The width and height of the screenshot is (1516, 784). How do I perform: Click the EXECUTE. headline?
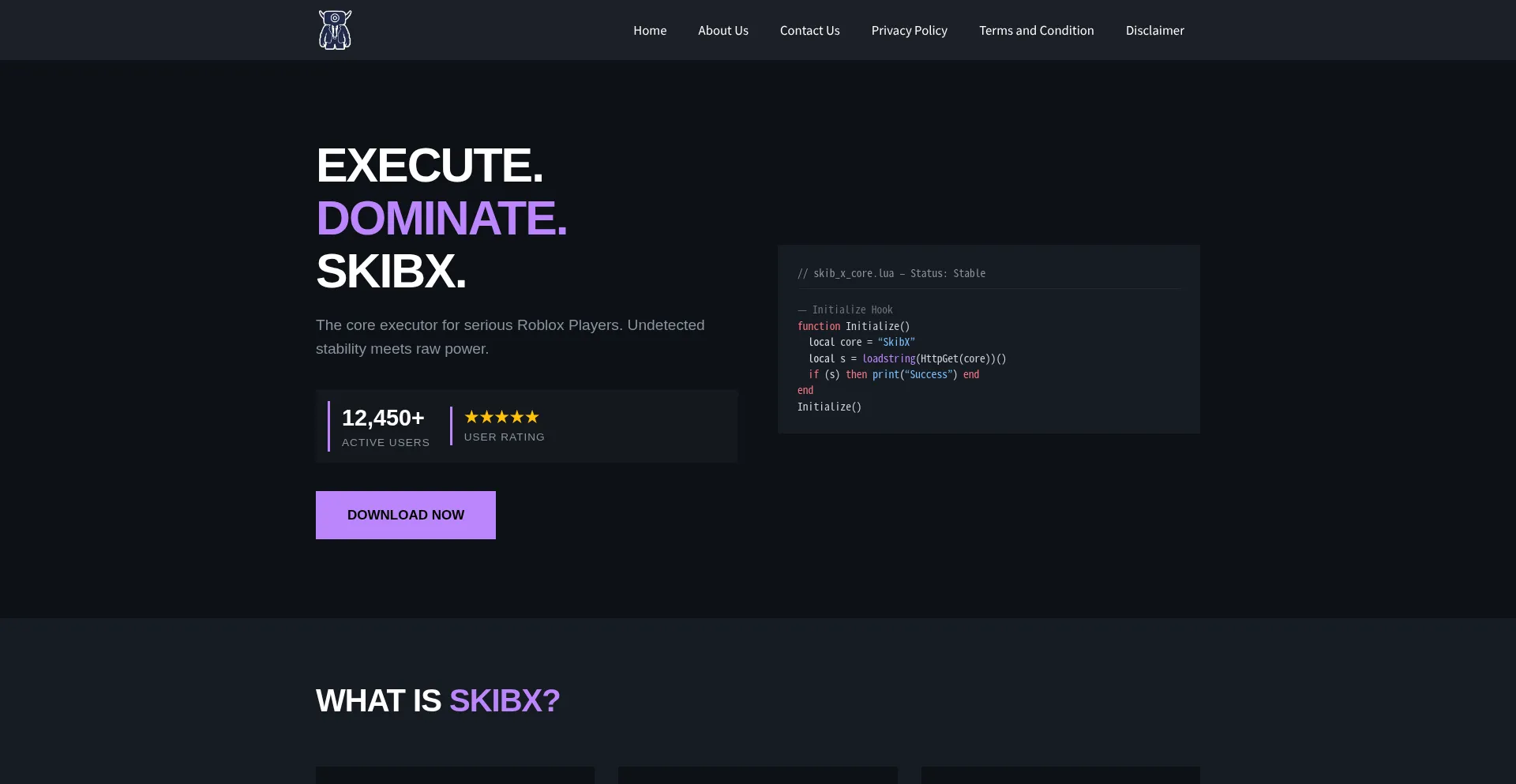pyautogui.click(x=430, y=165)
